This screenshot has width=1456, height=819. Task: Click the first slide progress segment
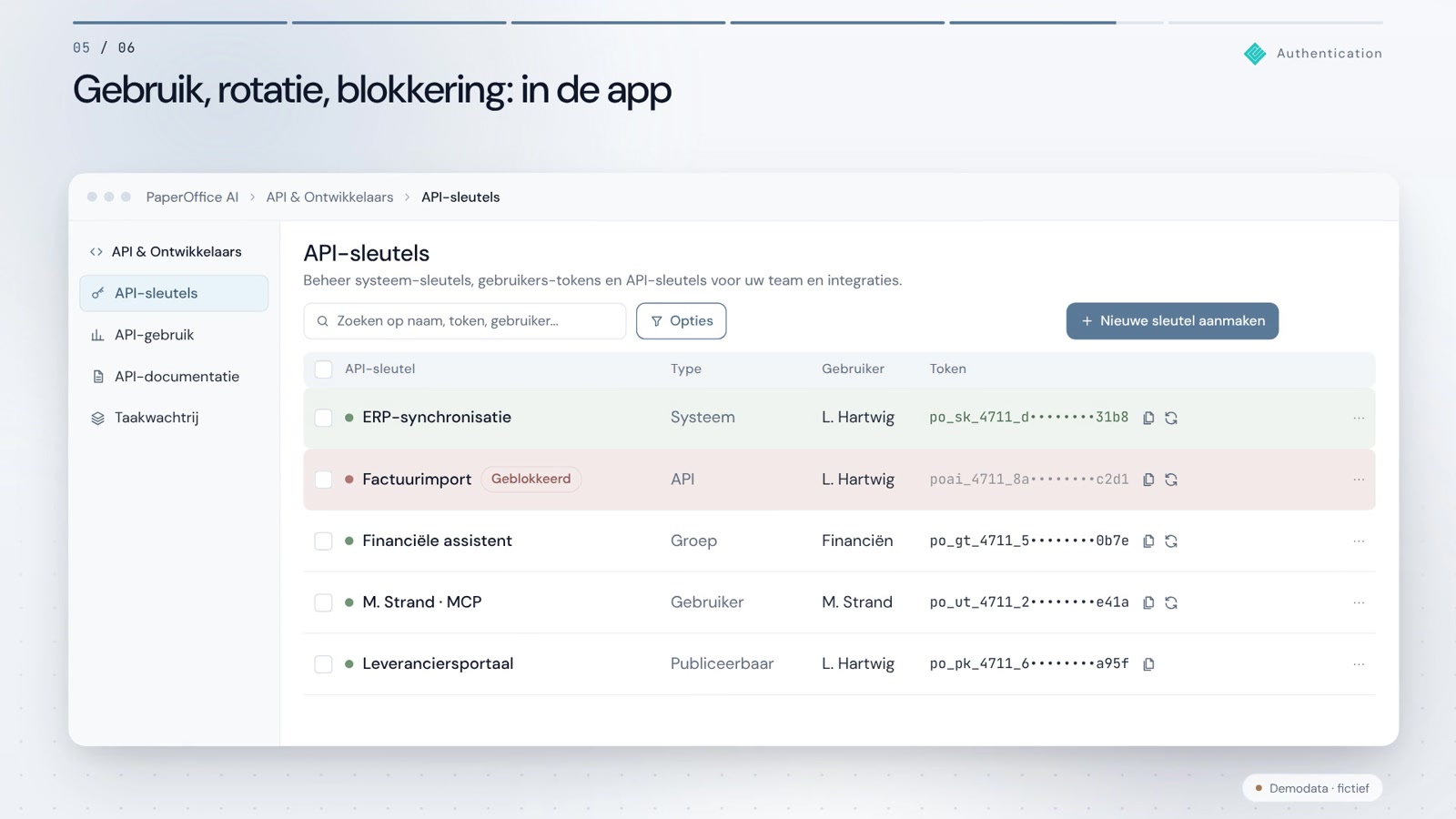point(180,22)
